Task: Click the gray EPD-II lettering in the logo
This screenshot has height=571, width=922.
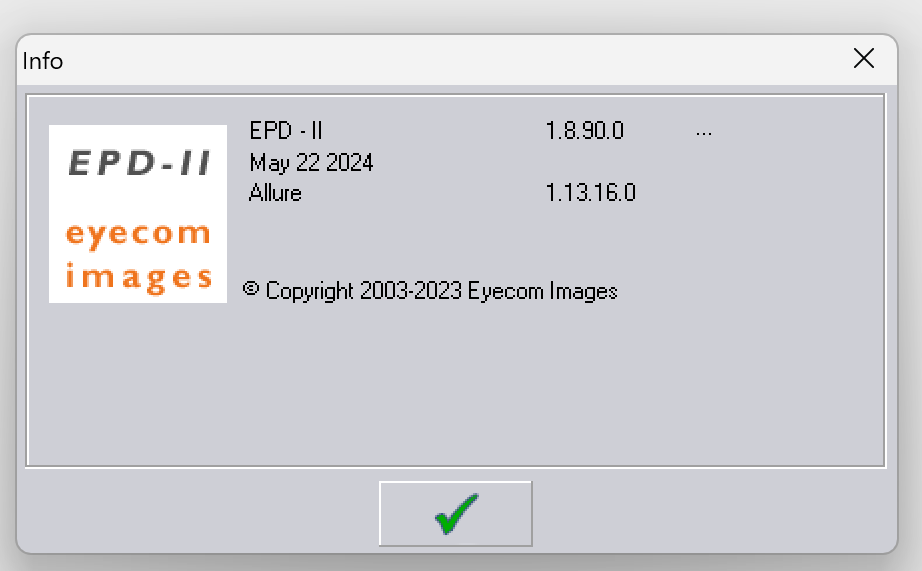Action: tap(138, 163)
